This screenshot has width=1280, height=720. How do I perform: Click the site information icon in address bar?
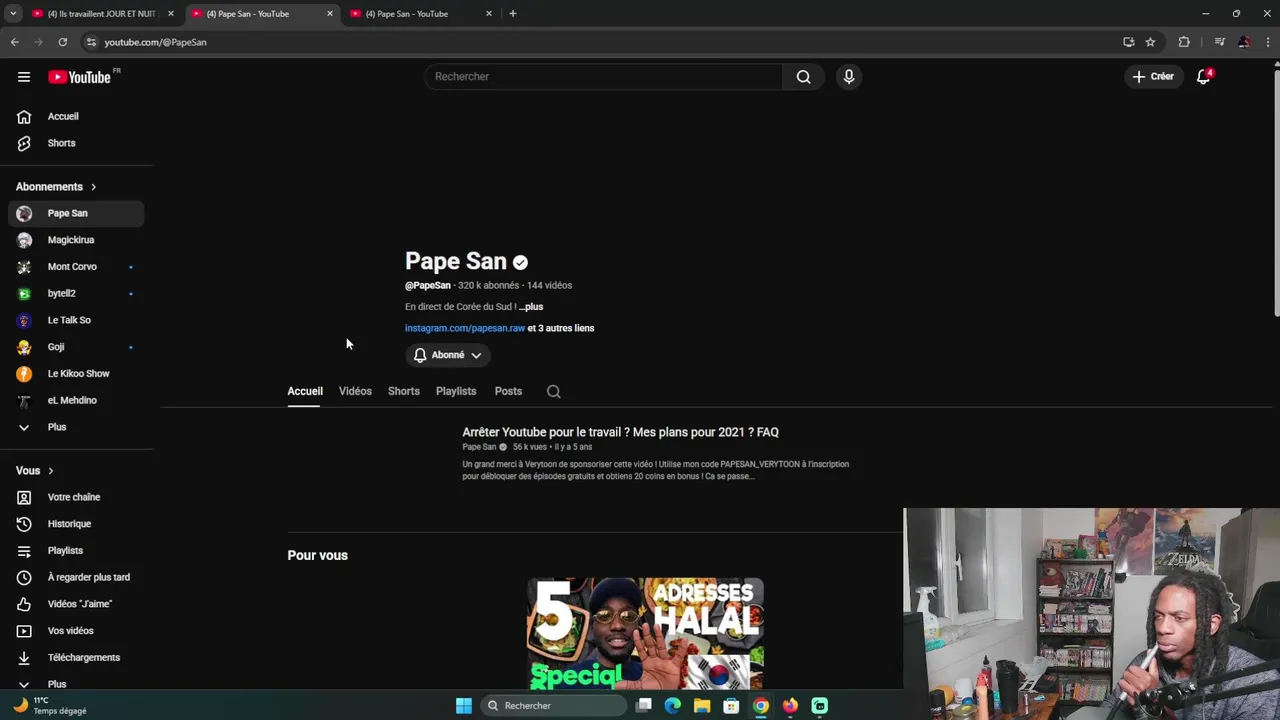click(x=91, y=42)
